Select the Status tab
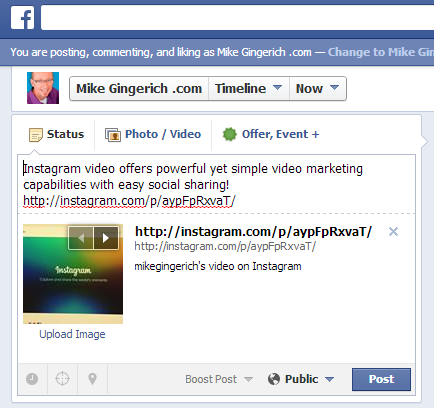Viewport: 434px width, 408px height. click(56, 134)
